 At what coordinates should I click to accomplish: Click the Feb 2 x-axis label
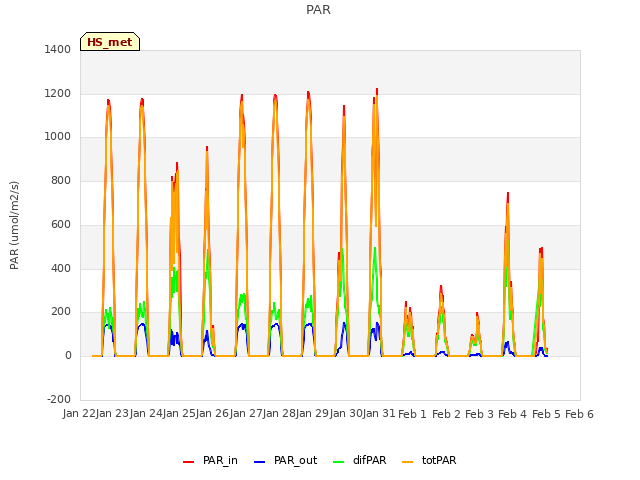click(446, 414)
